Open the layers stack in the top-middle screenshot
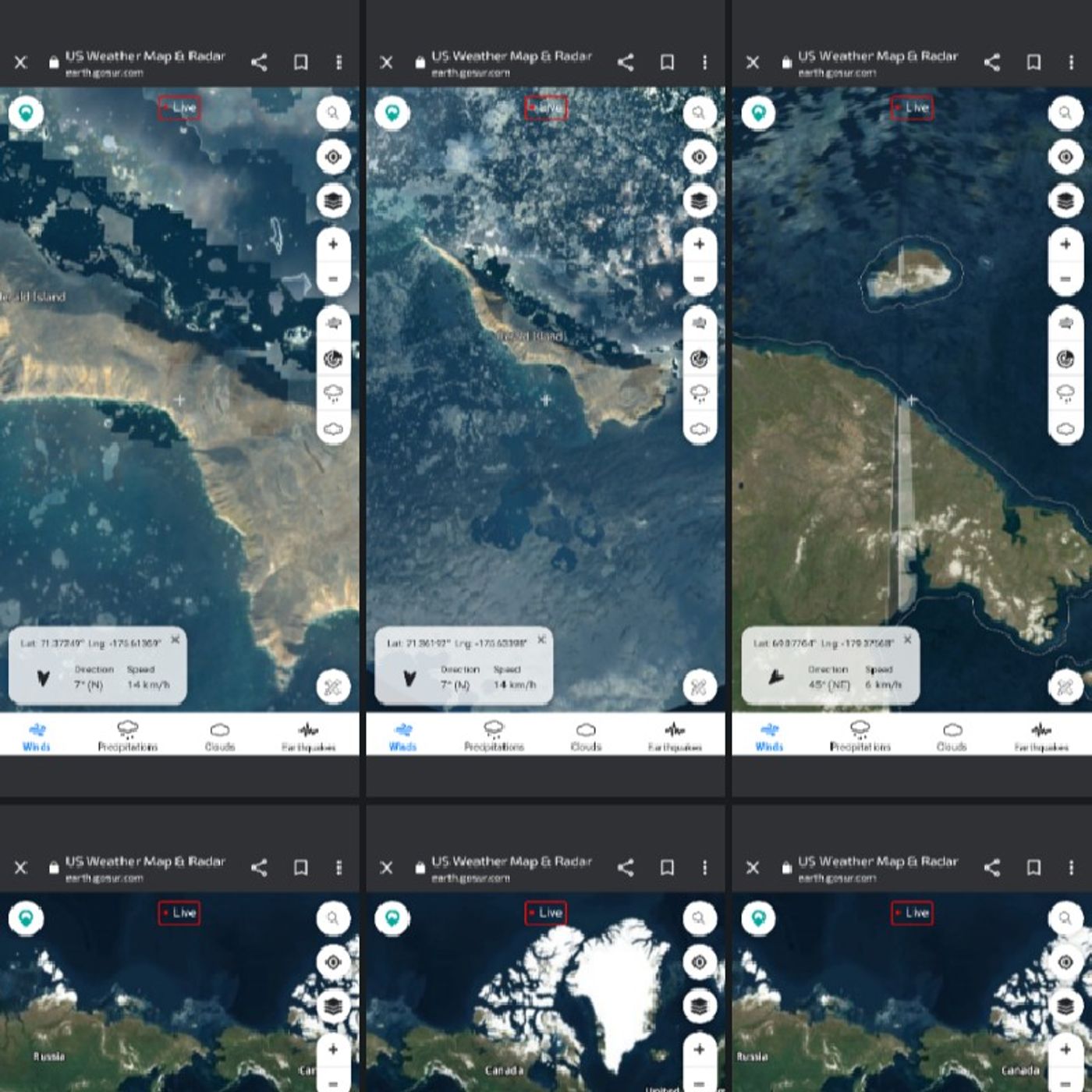 (x=699, y=201)
